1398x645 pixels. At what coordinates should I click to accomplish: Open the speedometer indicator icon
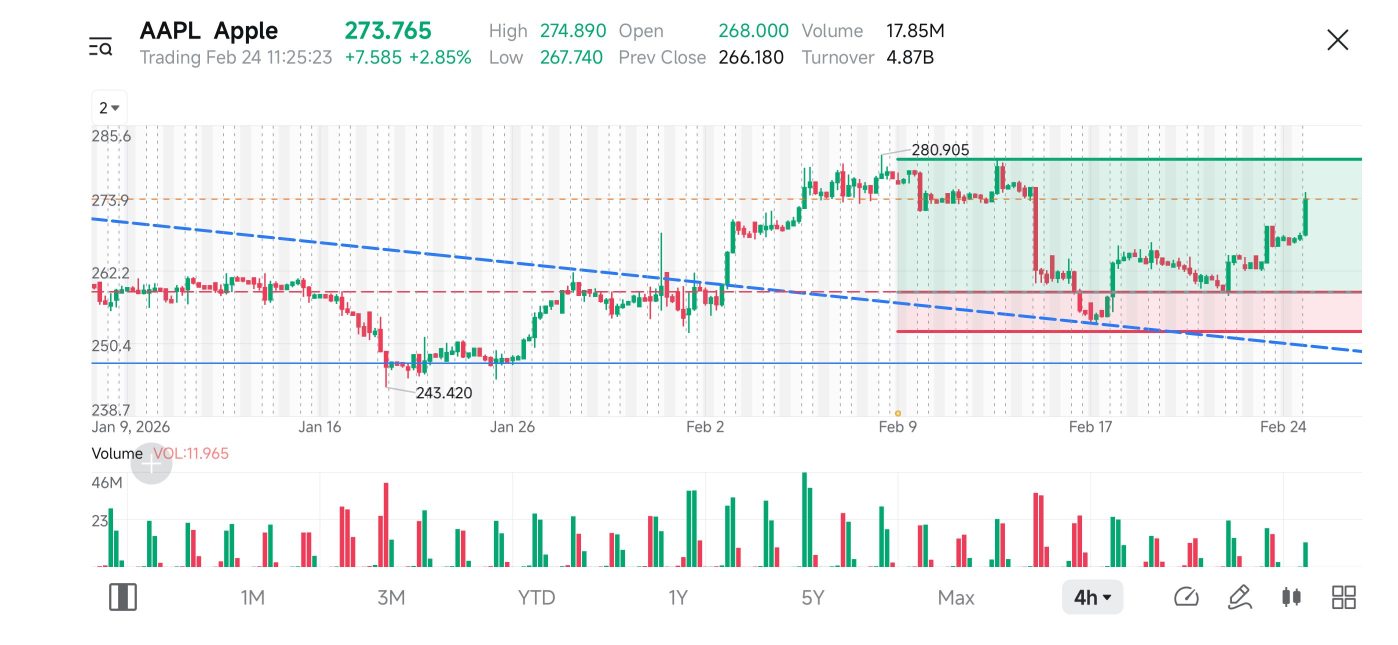click(x=1186, y=597)
